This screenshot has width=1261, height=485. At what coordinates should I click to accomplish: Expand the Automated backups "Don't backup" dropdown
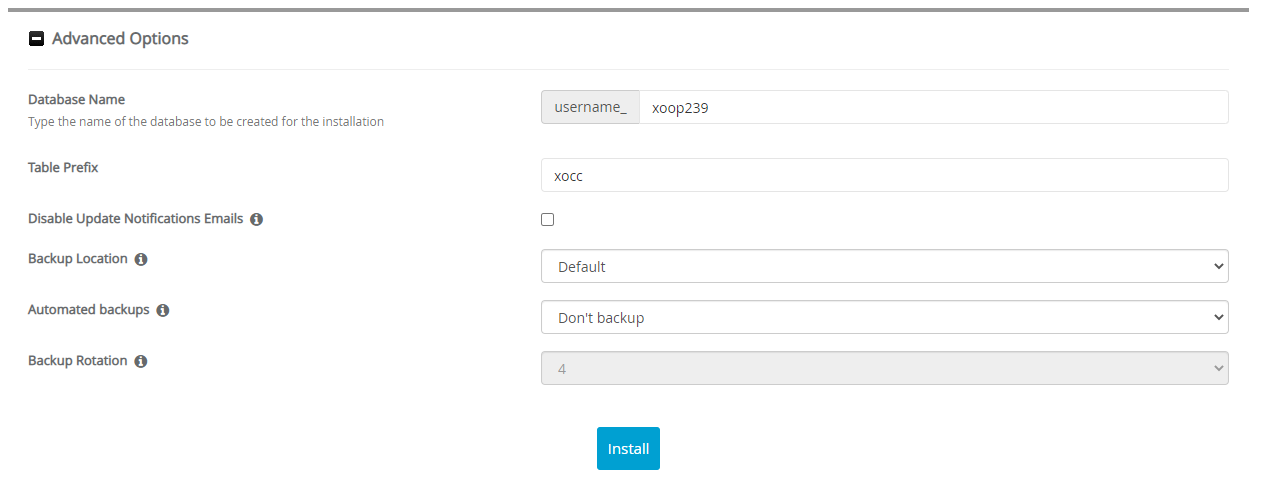pos(884,318)
